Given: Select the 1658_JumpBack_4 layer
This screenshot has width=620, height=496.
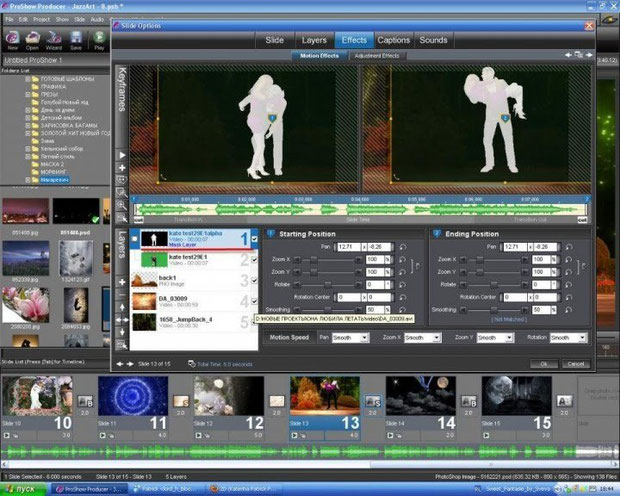Looking at the screenshot, I should point(194,322).
